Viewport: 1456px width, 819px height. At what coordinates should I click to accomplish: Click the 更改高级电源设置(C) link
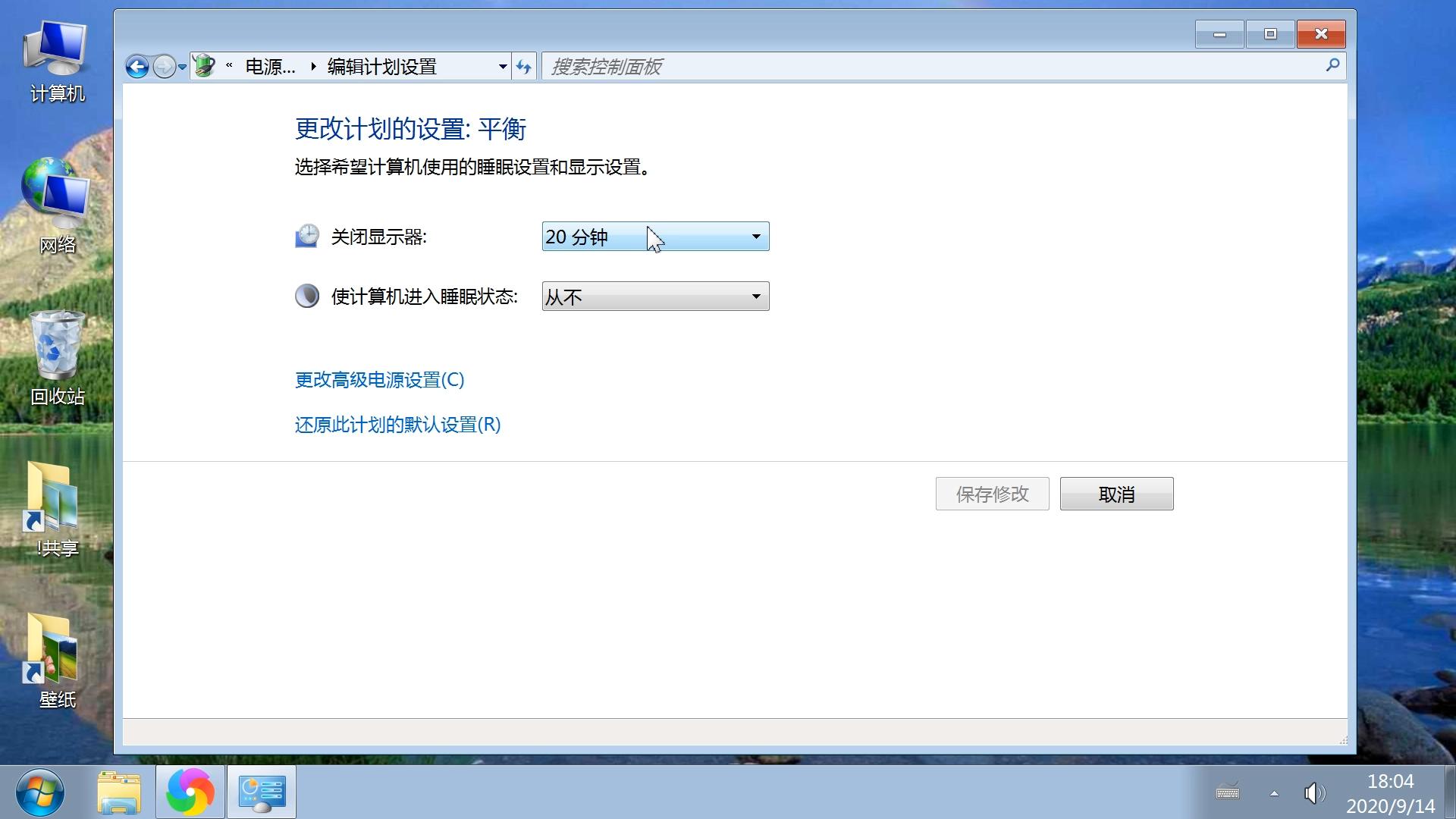tap(379, 380)
